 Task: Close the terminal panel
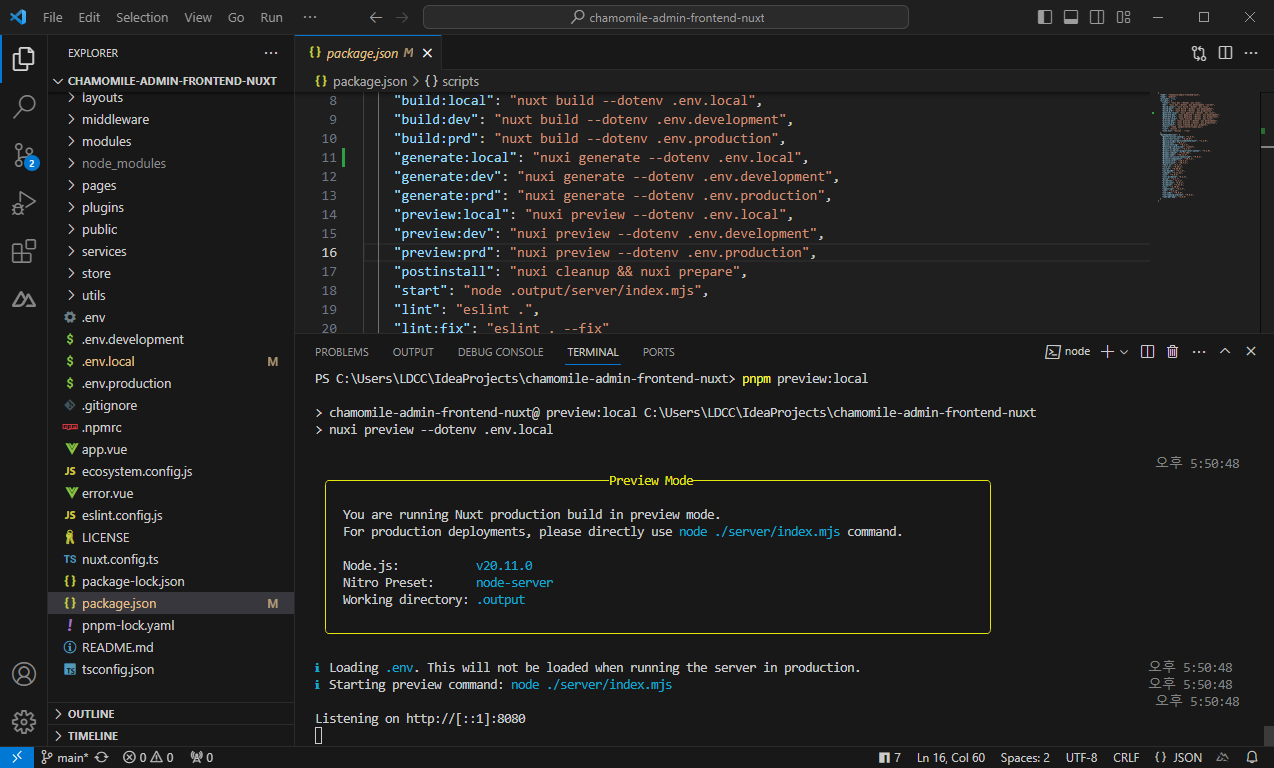pyautogui.click(x=1251, y=351)
